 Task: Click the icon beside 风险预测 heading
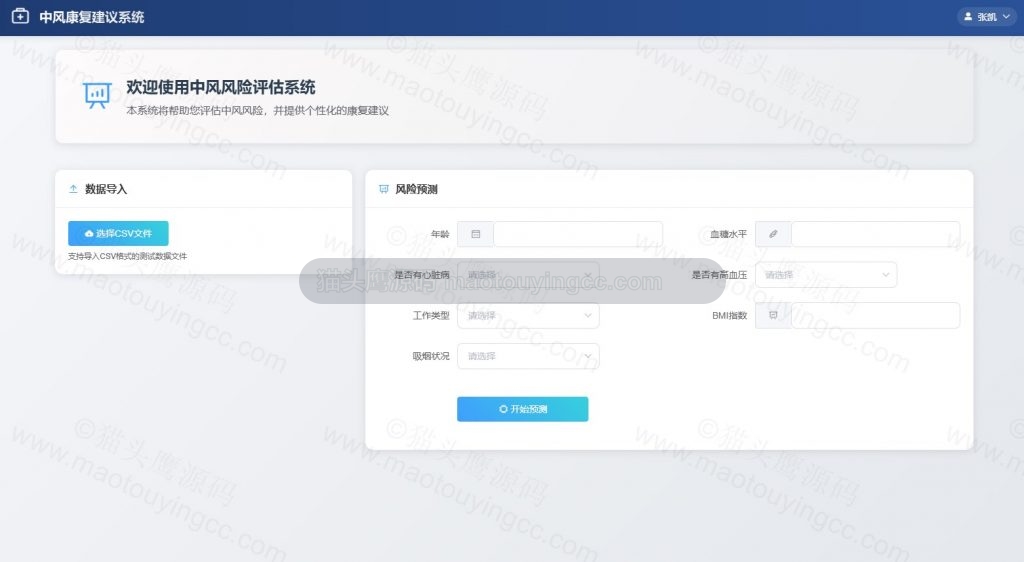[383, 189]
